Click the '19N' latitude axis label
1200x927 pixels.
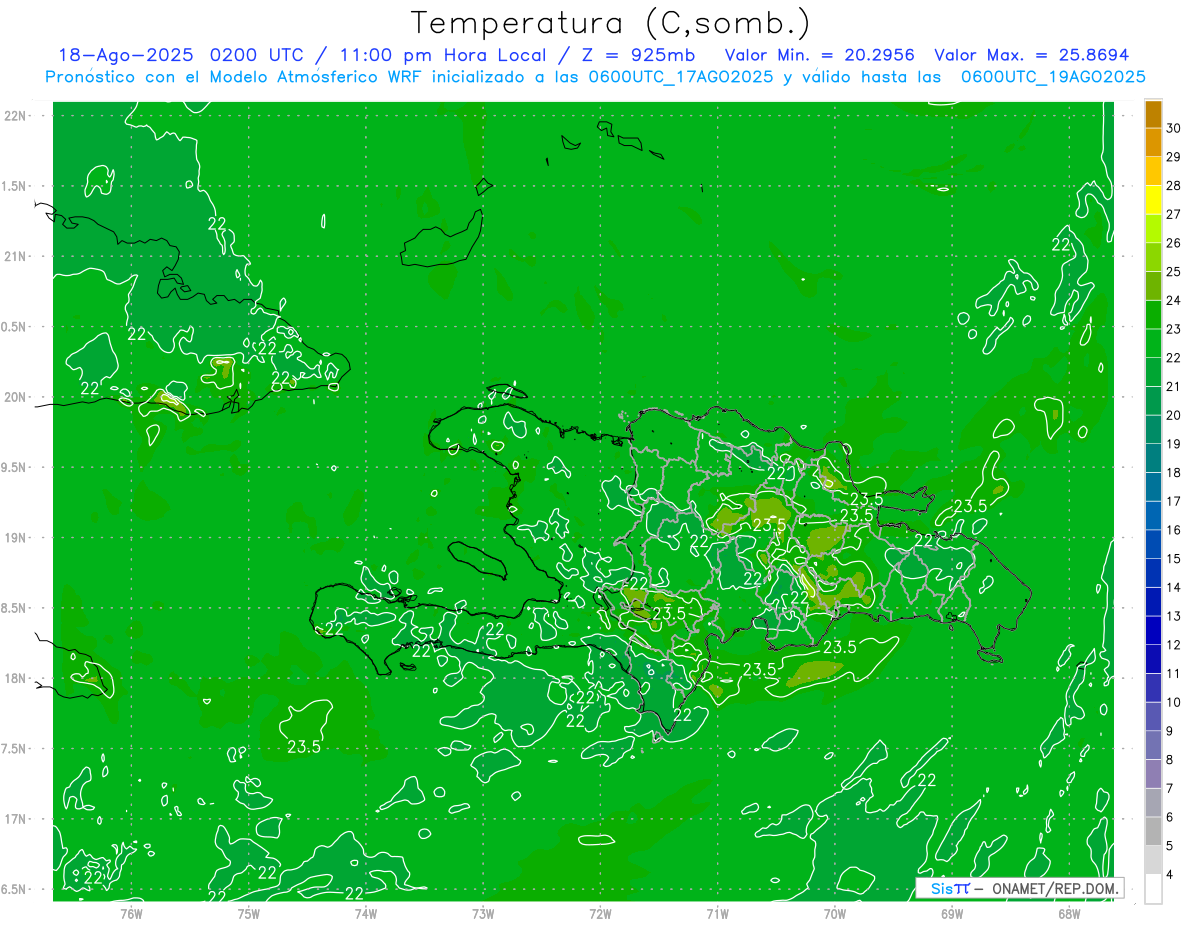[14, 537]
